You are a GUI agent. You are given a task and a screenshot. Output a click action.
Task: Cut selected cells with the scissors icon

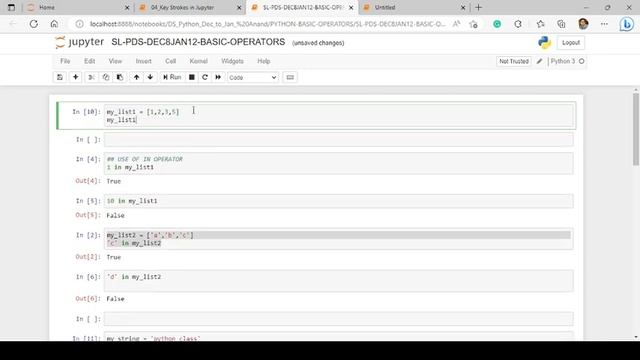(91, 77)
